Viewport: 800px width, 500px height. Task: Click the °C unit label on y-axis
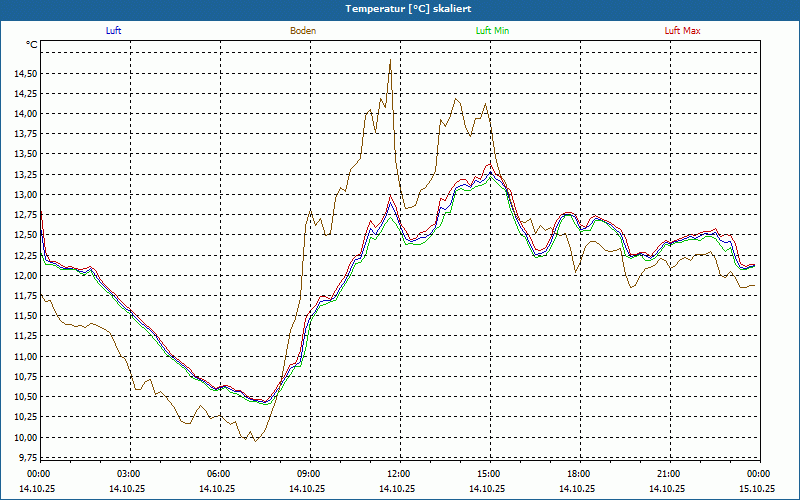click(31, 45)
